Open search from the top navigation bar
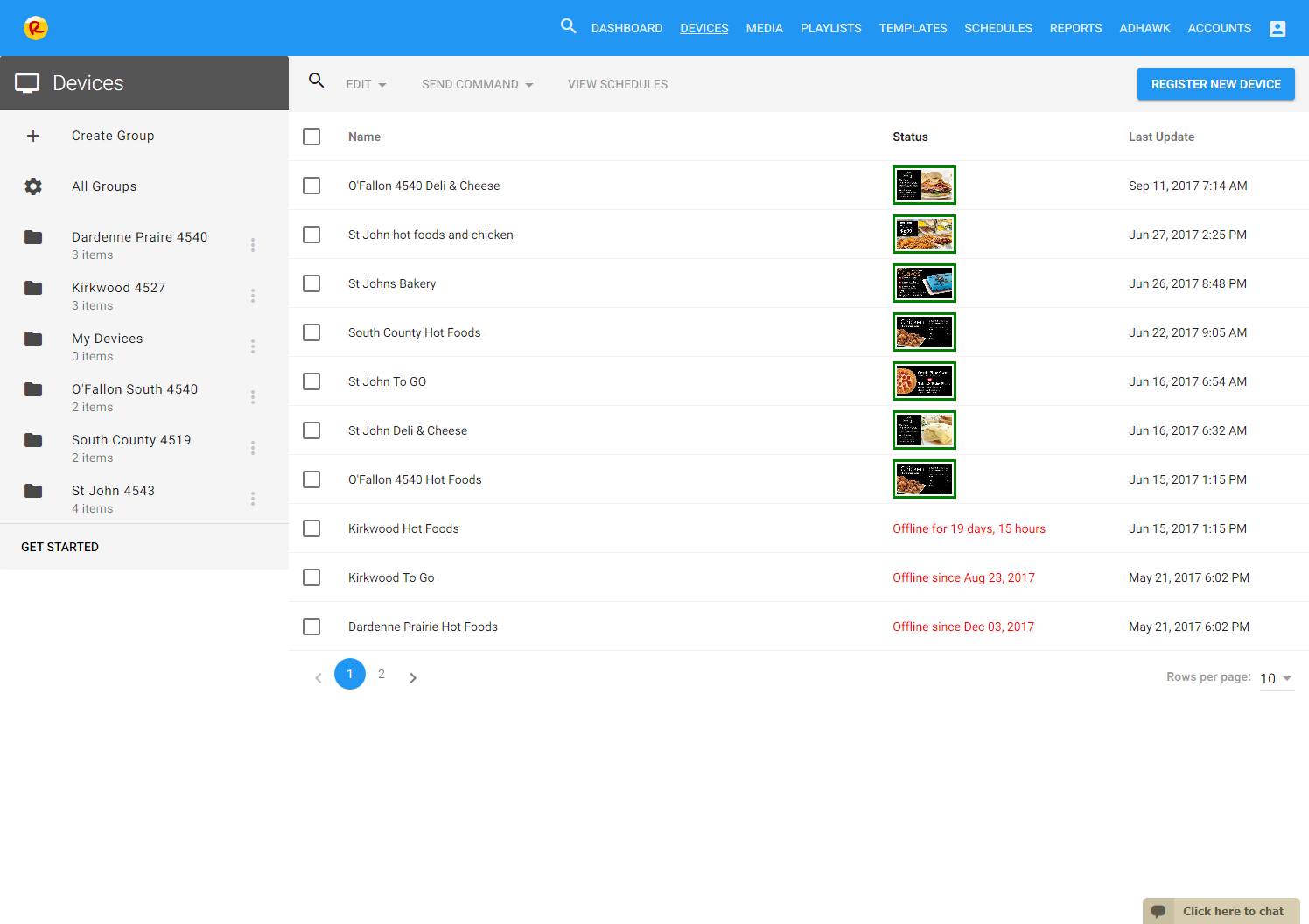1309x924 pixels. [x=569, y=26]
